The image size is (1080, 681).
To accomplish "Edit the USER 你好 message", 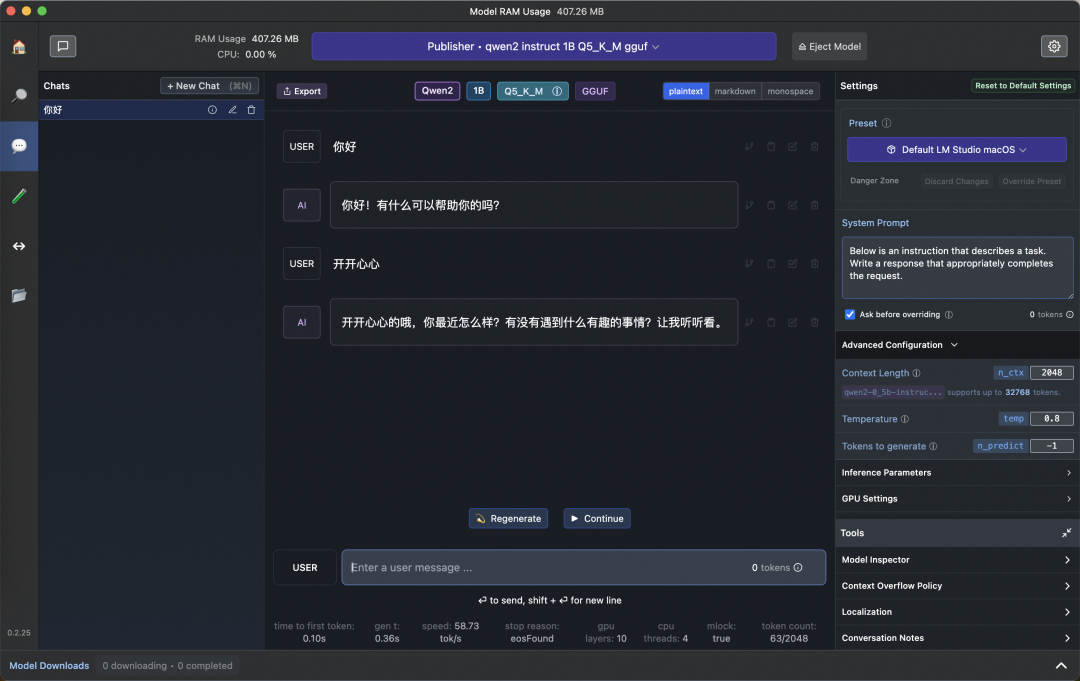I will (793, 147).
